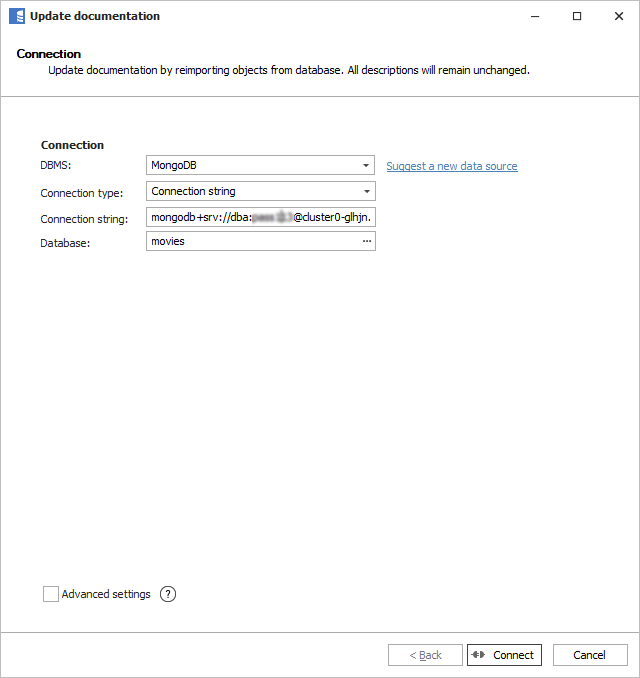Click the Advanced settings label text

click(x=106, y=594)
